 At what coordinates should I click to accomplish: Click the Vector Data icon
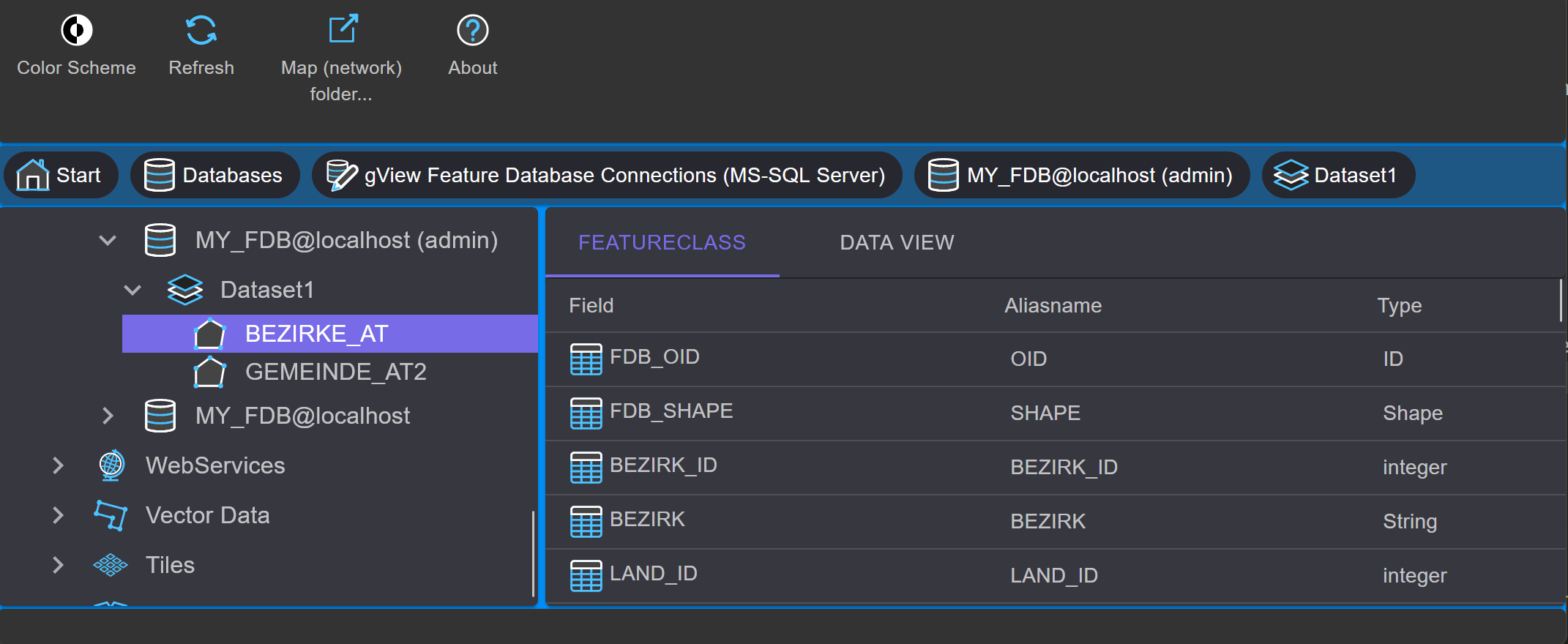(111, 515)
